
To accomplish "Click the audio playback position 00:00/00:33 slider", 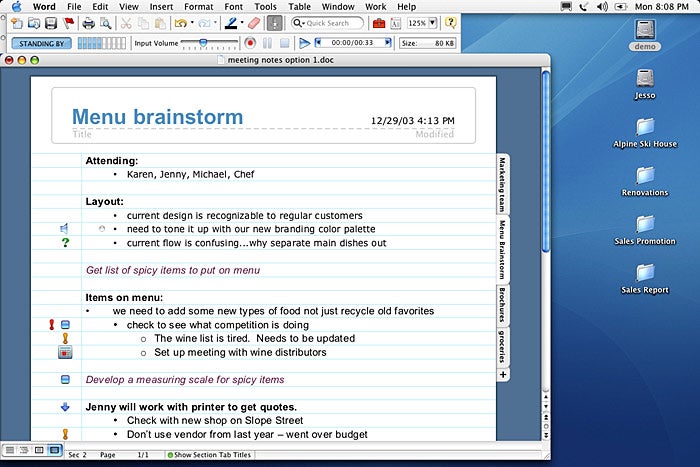I will (x=353, y=43).
